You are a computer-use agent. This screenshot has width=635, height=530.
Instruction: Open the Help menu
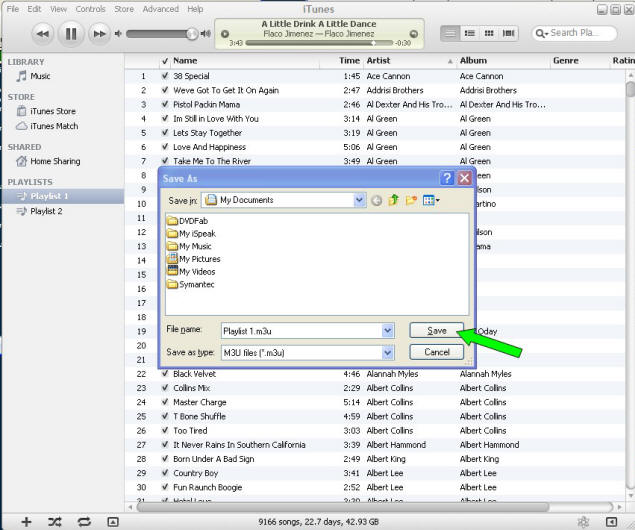coord(195,9)
